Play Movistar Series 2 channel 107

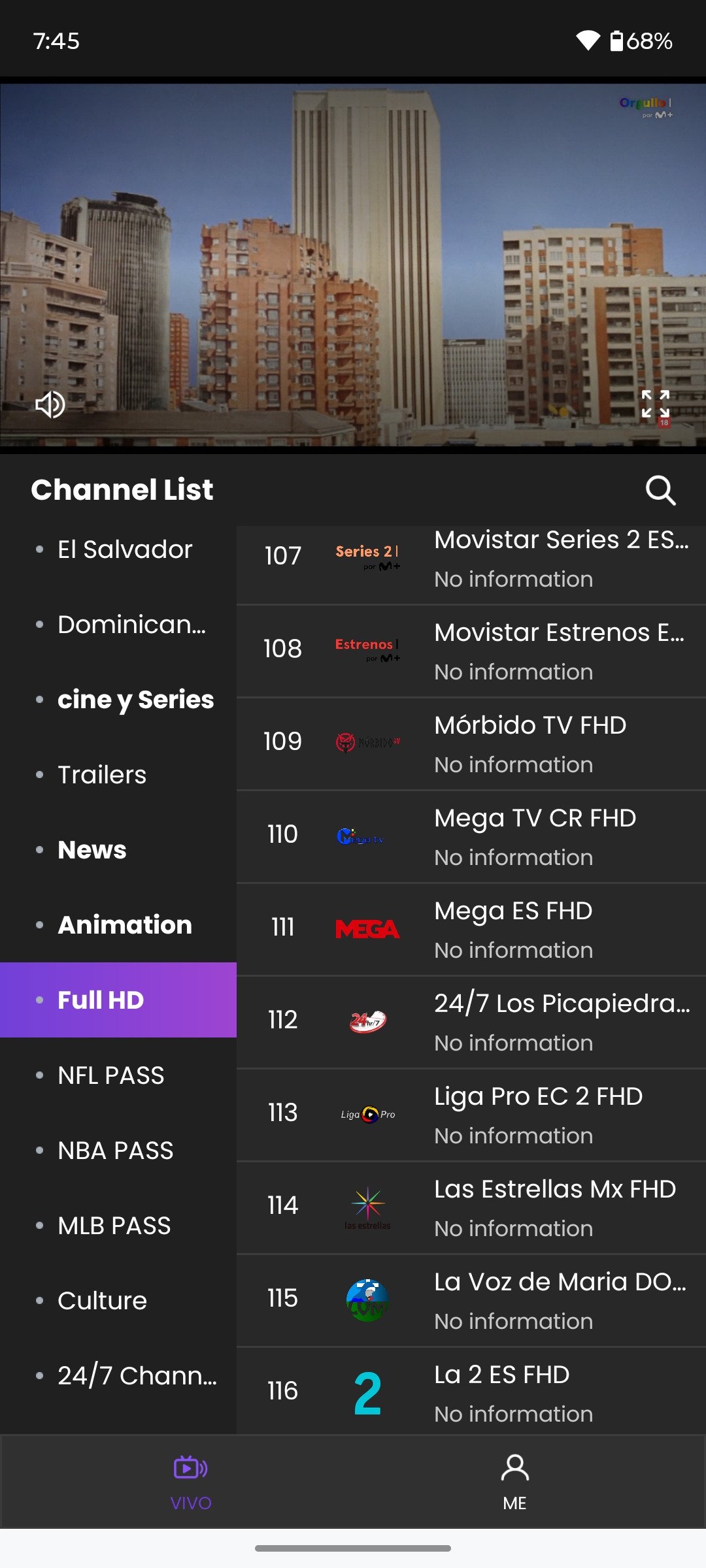point(471,564)
